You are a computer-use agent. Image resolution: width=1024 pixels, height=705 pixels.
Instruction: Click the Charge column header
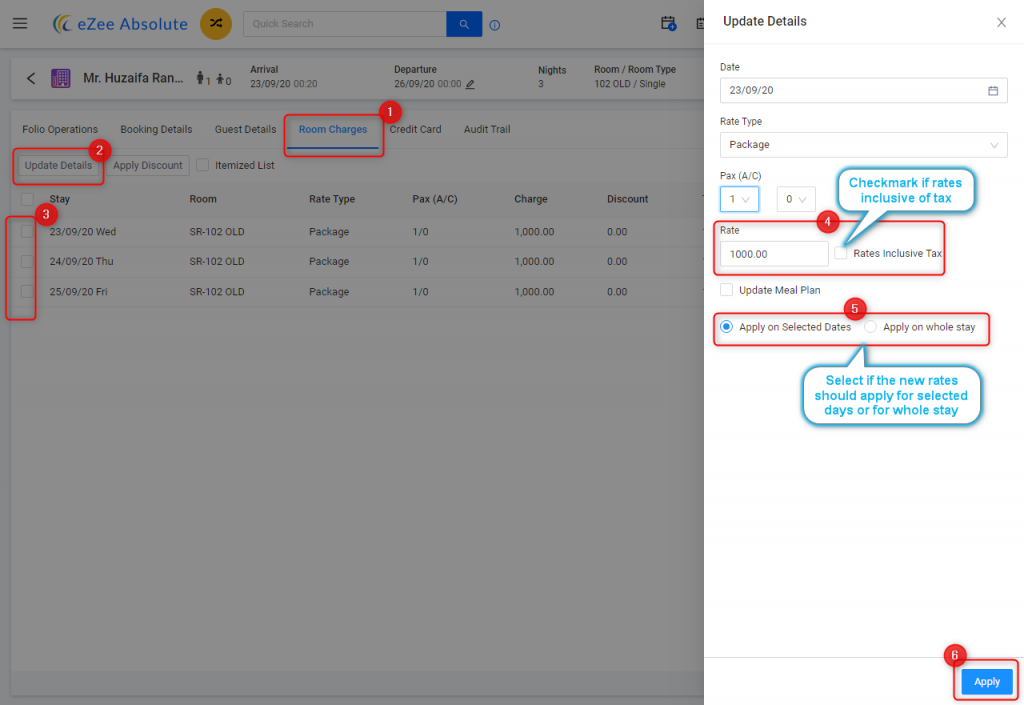(531, 199)
